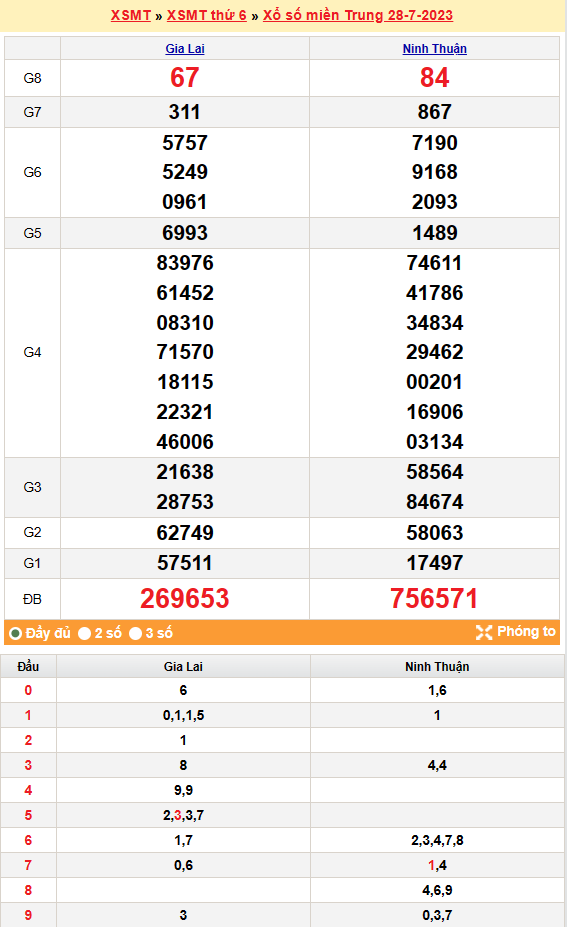
Task: Click the Phóng to expand icon
Action: (484, 632)
